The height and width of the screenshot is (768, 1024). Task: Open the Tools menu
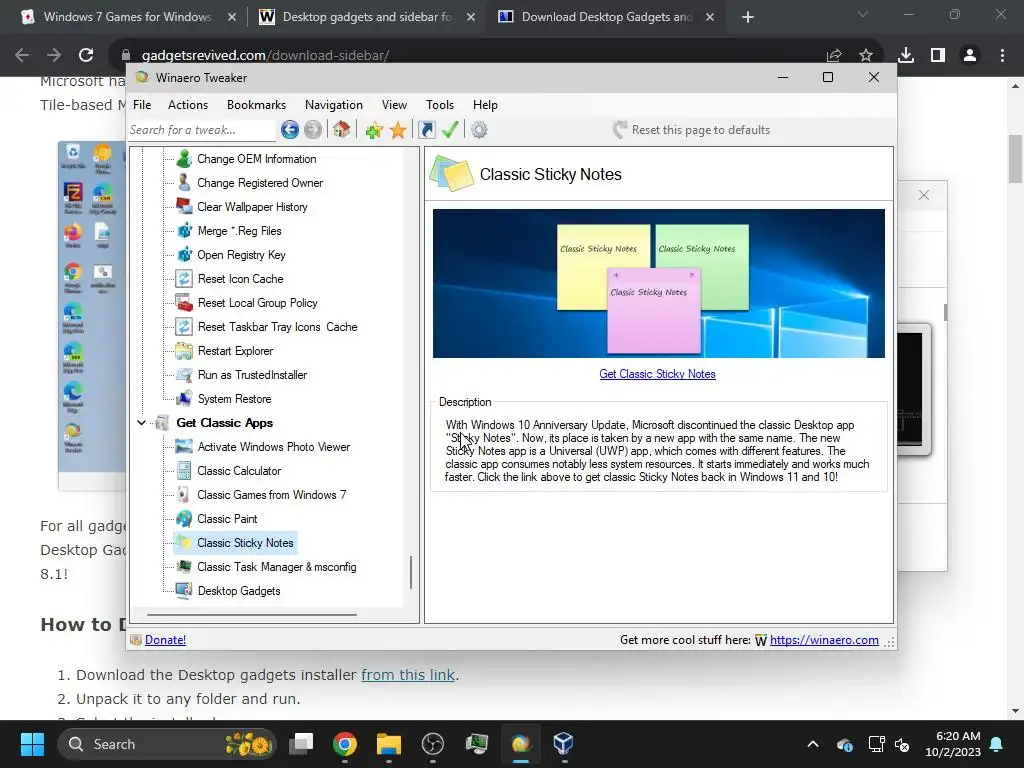pyautogui.click(x=440, y=104)
